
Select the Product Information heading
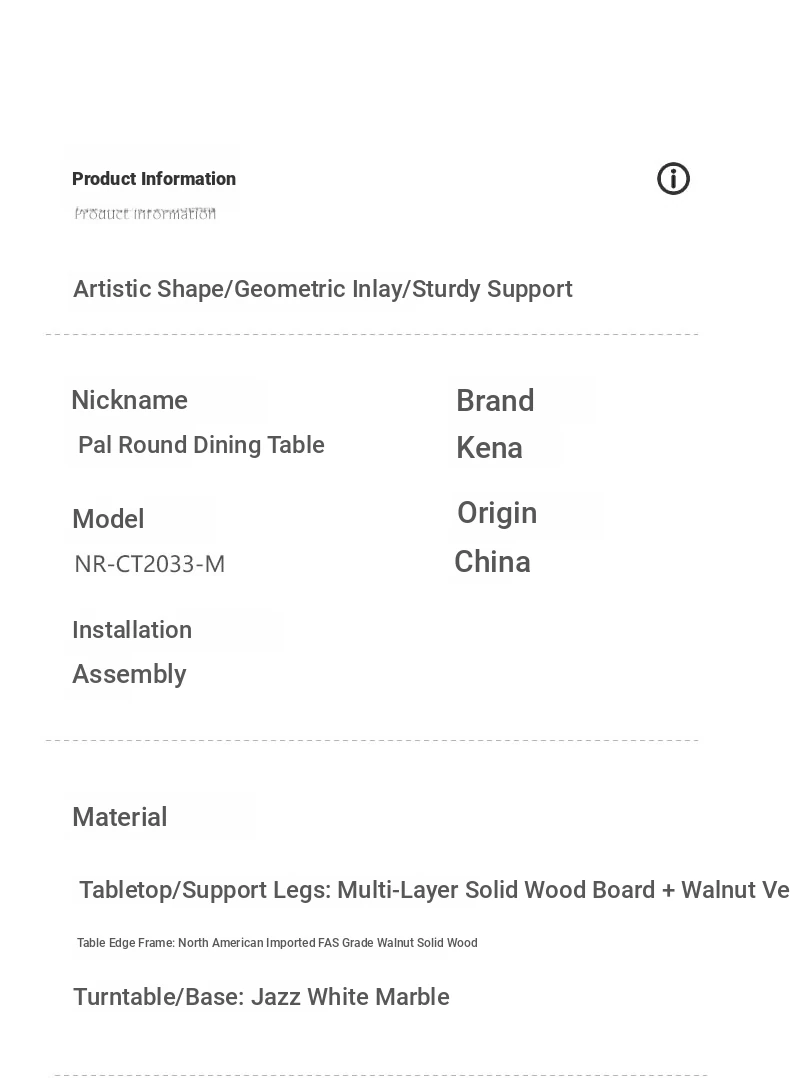pyautogui.click(x=154, y=179)
